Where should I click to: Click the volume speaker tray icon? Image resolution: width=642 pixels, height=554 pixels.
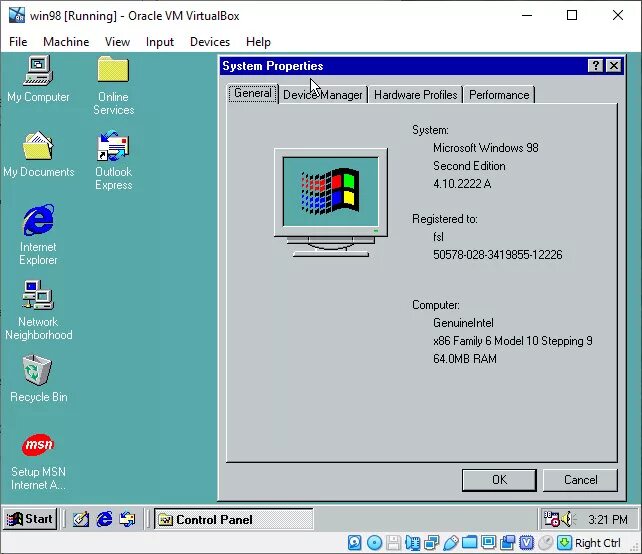click(x=568, y=519)
